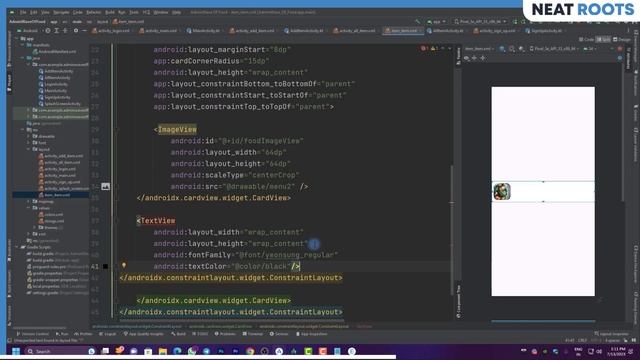Viewport: 640px width, 360px height.
Task: Open the App Quality Insights tool window
Action: [x=144, y=334]
